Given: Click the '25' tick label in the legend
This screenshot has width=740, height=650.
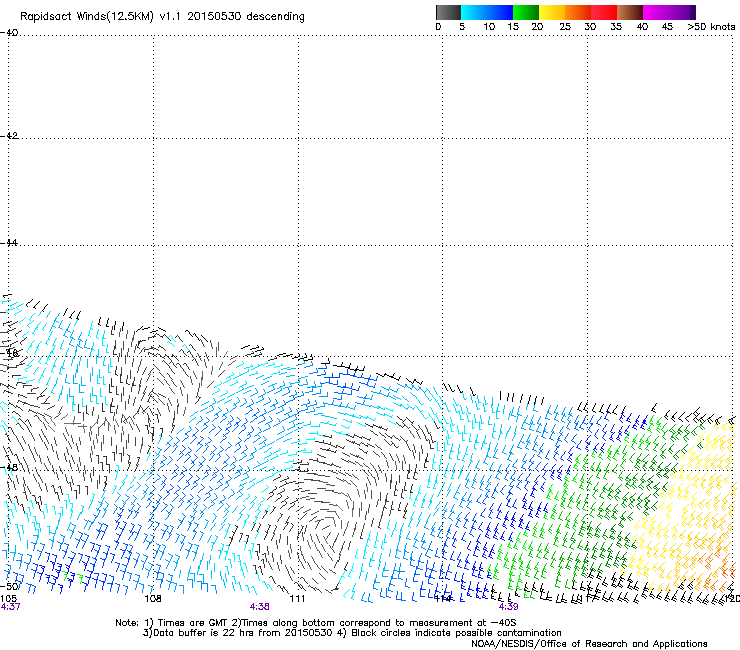Looking at the screenshot, I should 565,26.
